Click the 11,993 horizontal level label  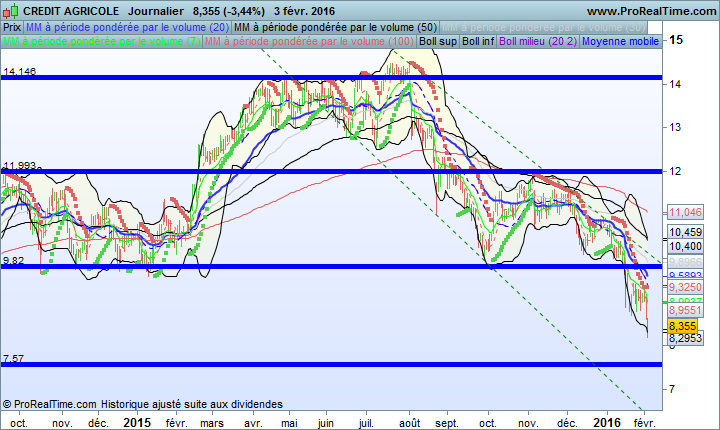click(x=19, y=165)
